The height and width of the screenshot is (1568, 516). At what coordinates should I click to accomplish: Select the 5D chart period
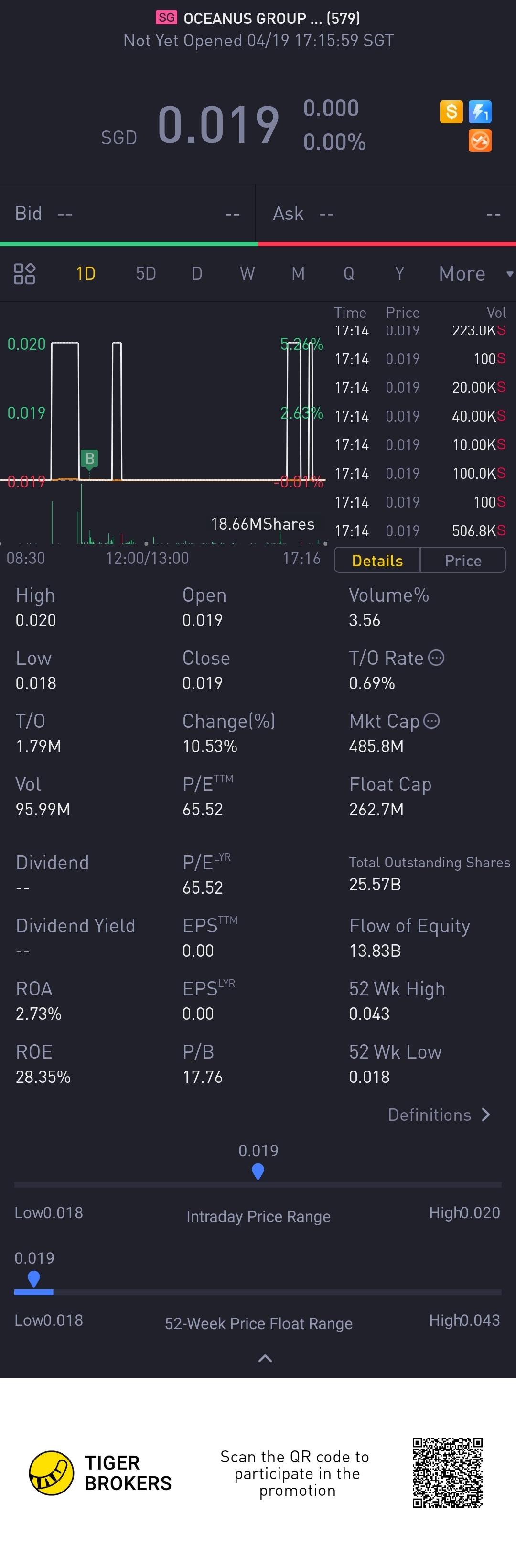pyautogui.click(x=146, y=274)
